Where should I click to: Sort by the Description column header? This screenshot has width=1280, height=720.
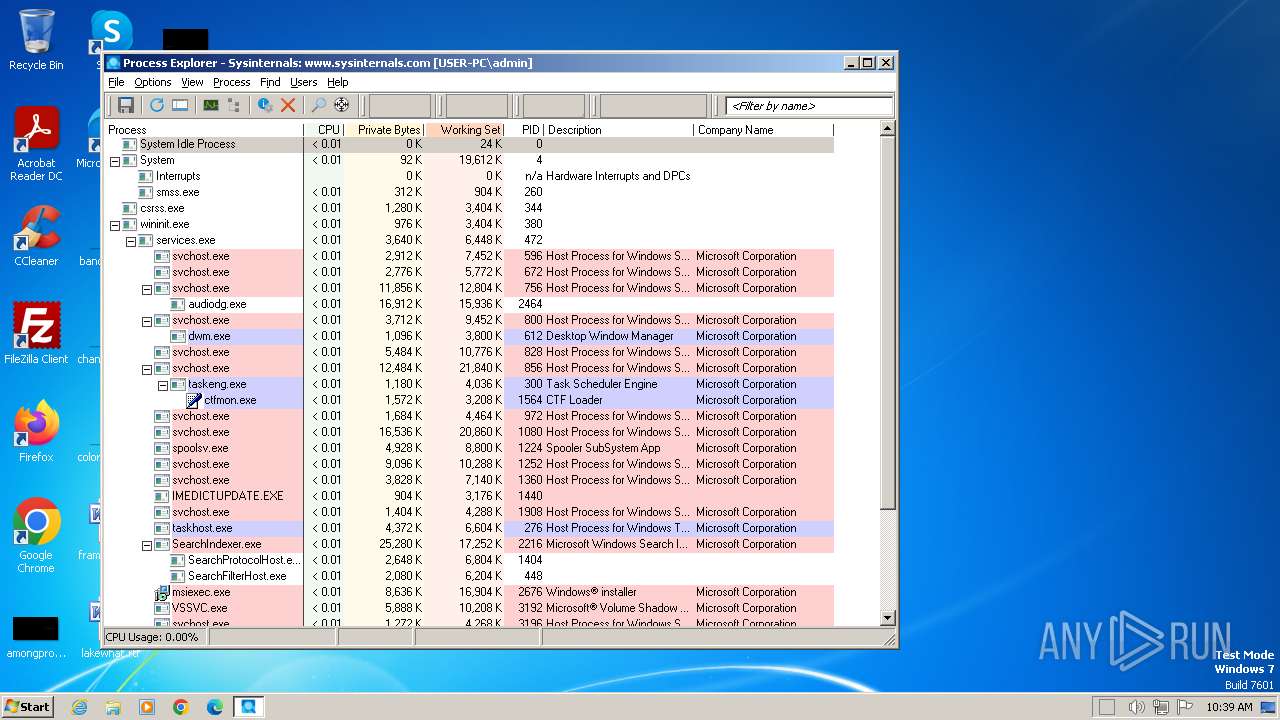[619, 130]
